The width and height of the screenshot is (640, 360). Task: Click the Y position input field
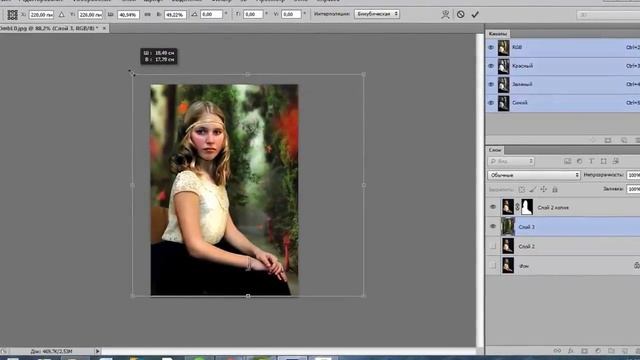pyautogui.click(x=90, y=15)
